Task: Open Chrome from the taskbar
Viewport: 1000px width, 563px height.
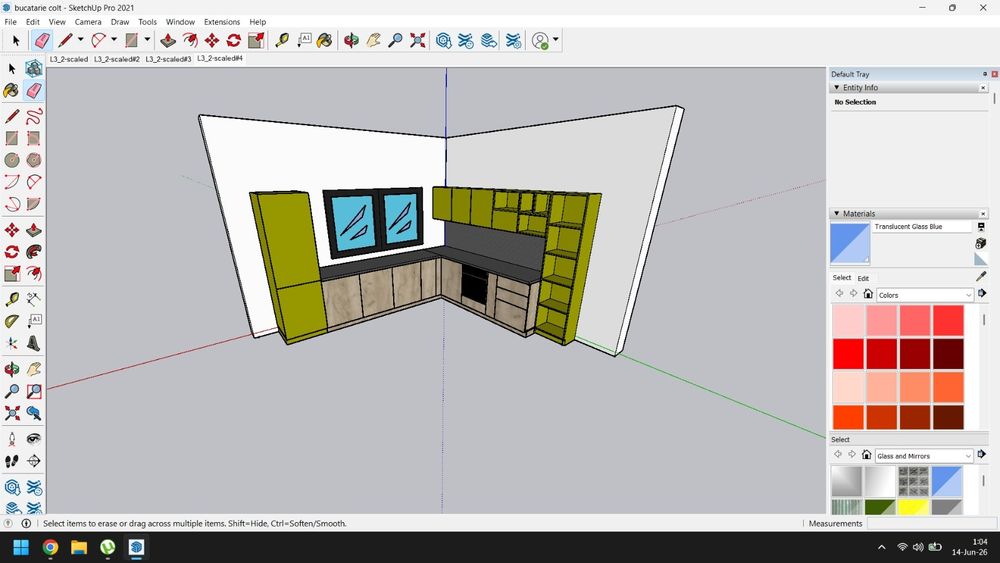Action: (50, 547)
